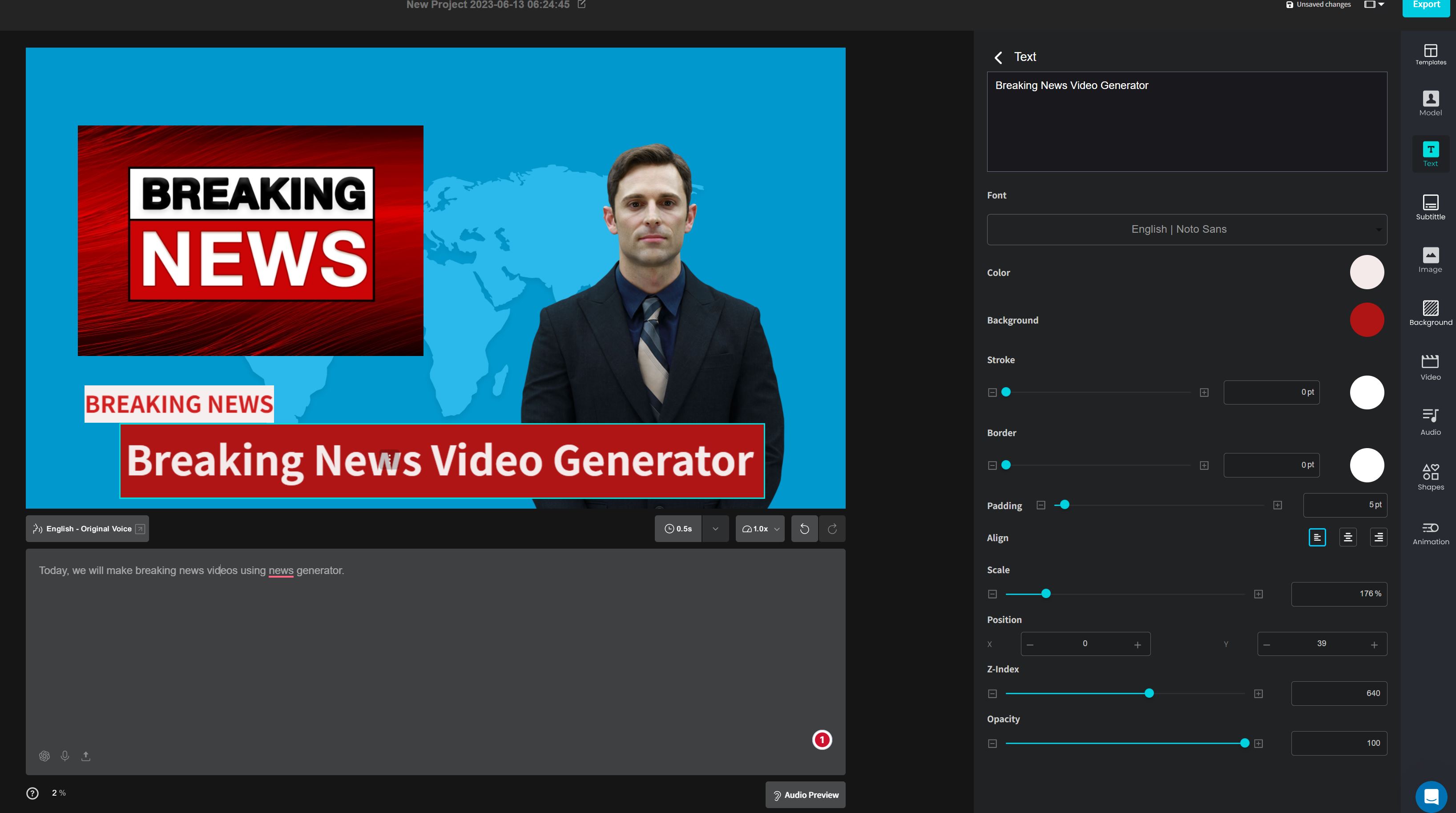Open the Templates panel in sidebar
The width and height of the screenshot is (1456, 813).
(x=1430, y=54)
